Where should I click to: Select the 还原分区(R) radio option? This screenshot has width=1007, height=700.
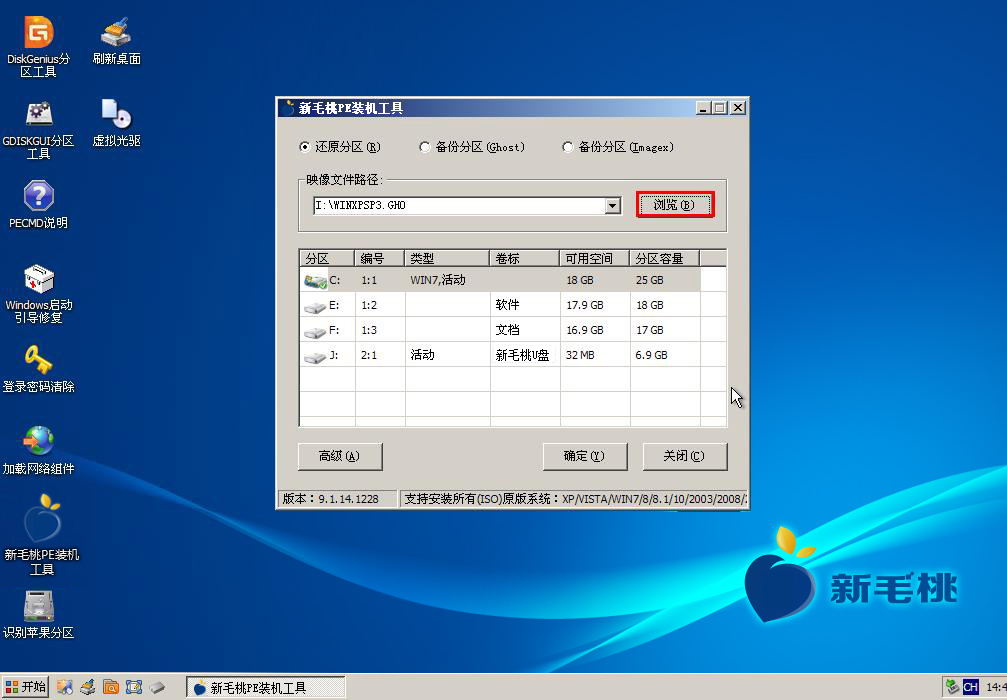tap(340, 147)
